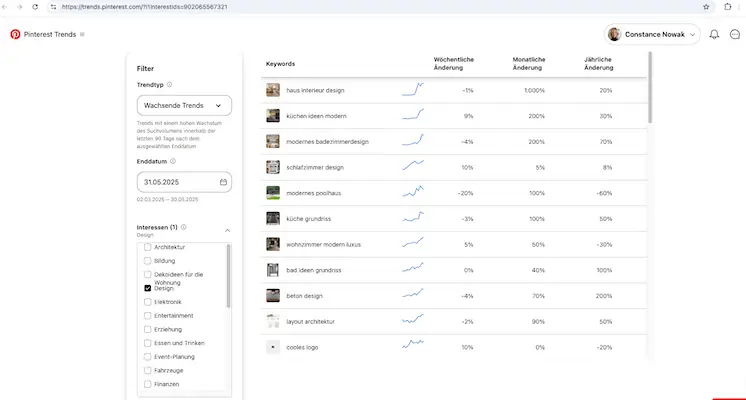This screenshot has width=746, height=400.
Task: Collapse the Interessen section chevron
Action: point(227,231)
